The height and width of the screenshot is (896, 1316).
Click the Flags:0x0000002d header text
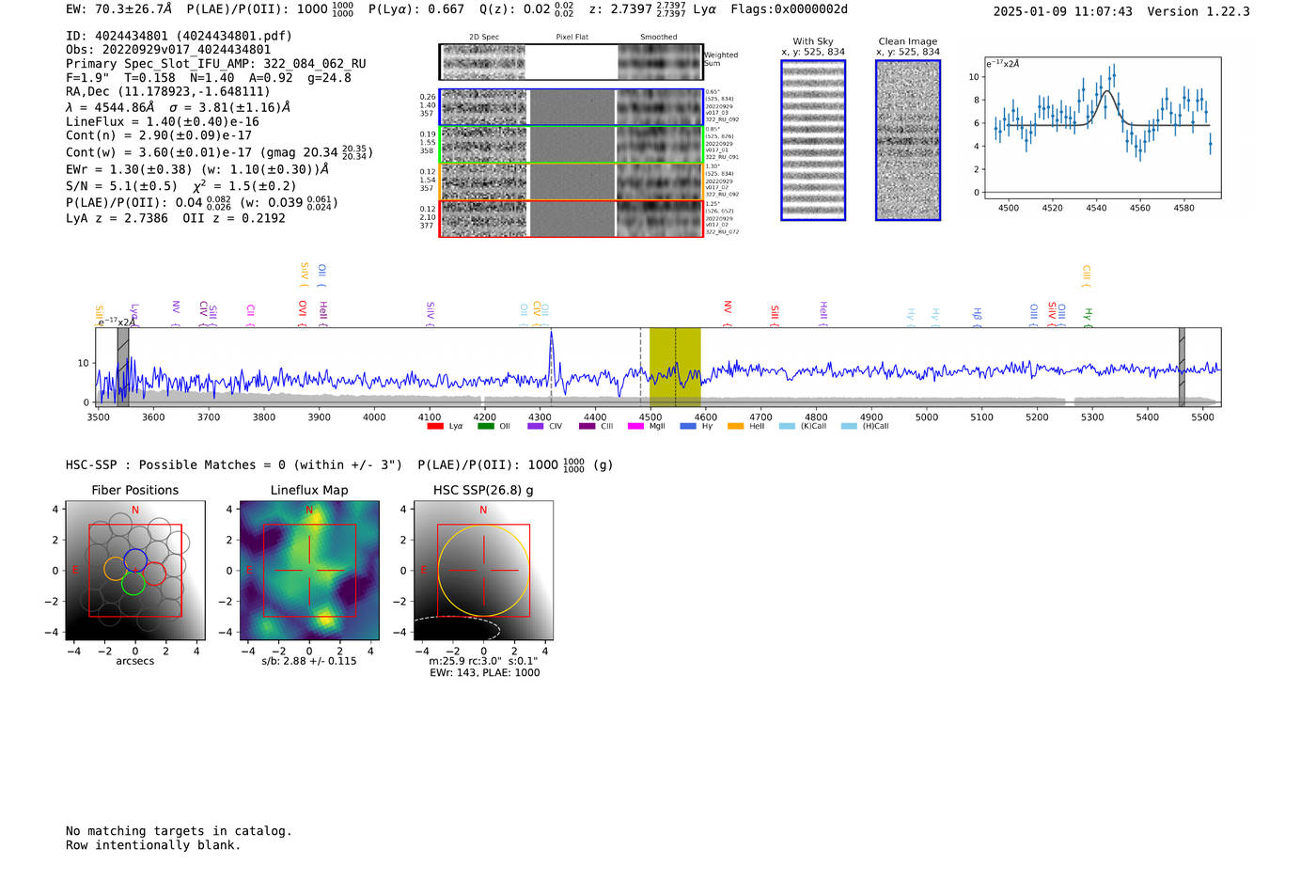pos(789,9)
